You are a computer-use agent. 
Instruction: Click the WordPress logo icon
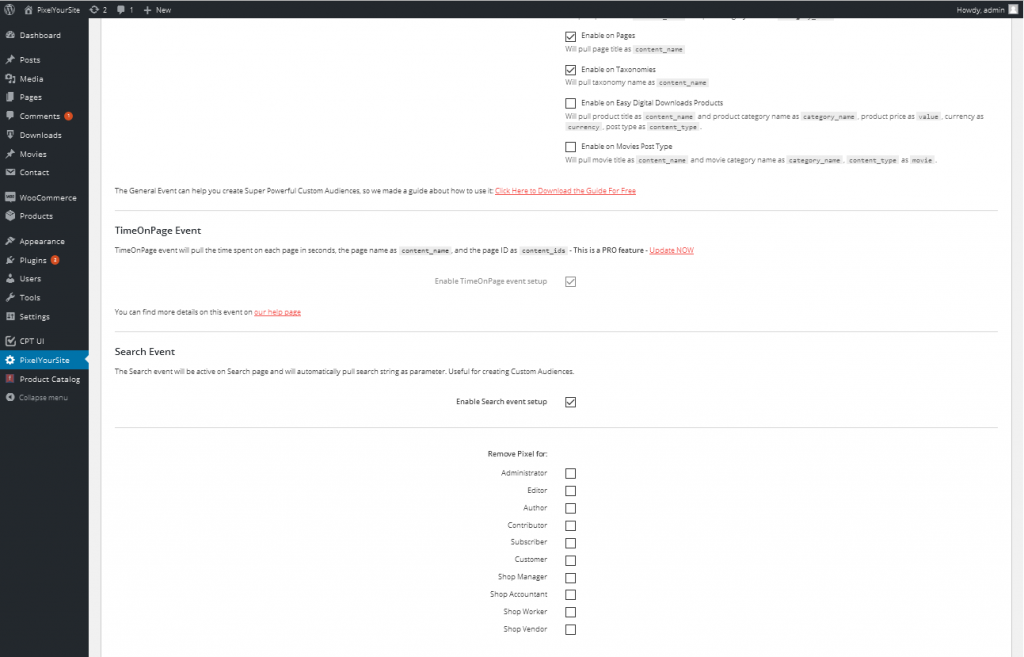(x=10, y=10)
